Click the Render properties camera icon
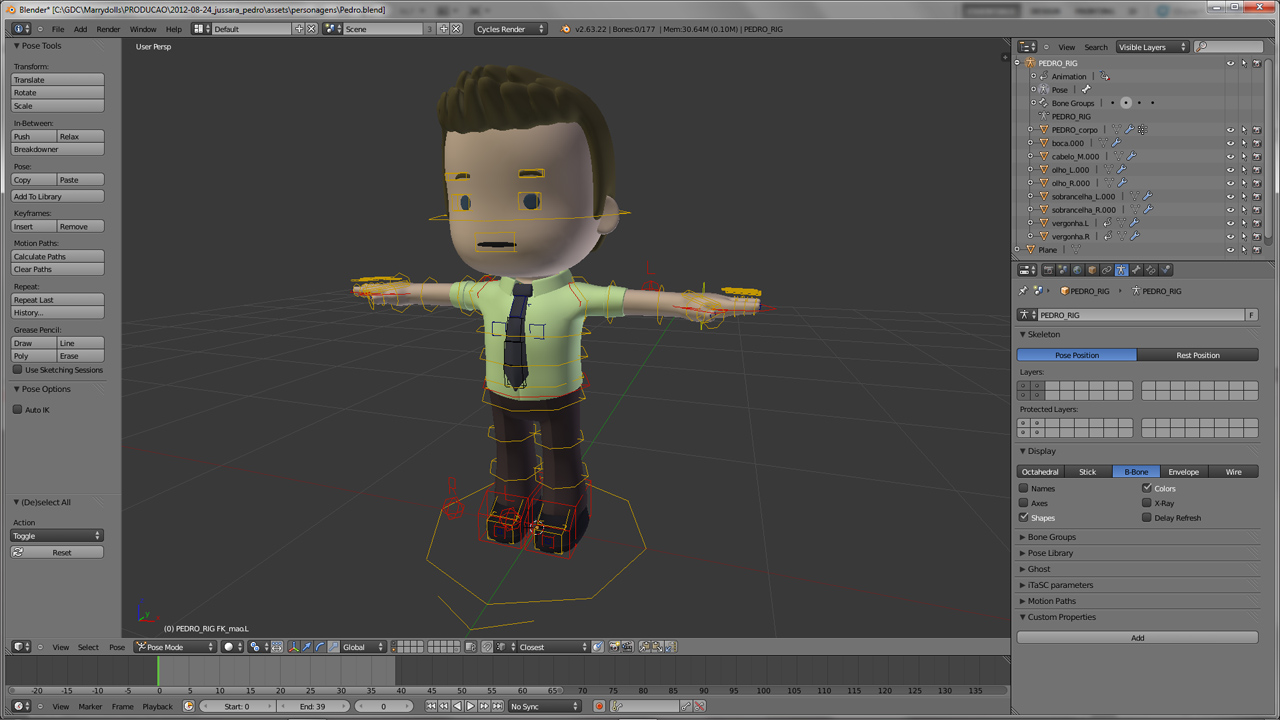The height and width of the screenshot is (720, 1280). click(x=1048, y=270)
